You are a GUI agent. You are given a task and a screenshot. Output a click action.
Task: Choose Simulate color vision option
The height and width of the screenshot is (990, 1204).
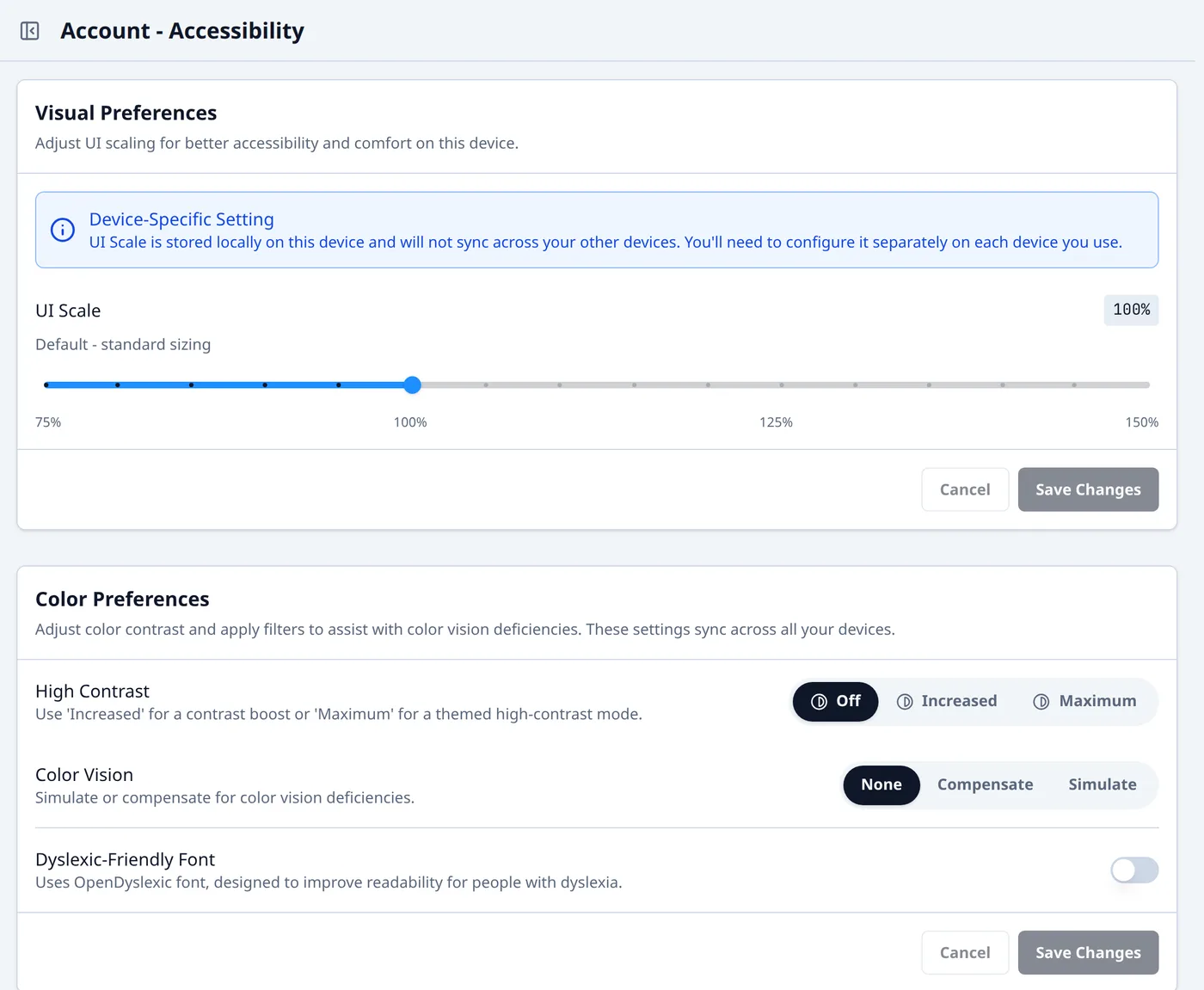(x=1103, y=785)
